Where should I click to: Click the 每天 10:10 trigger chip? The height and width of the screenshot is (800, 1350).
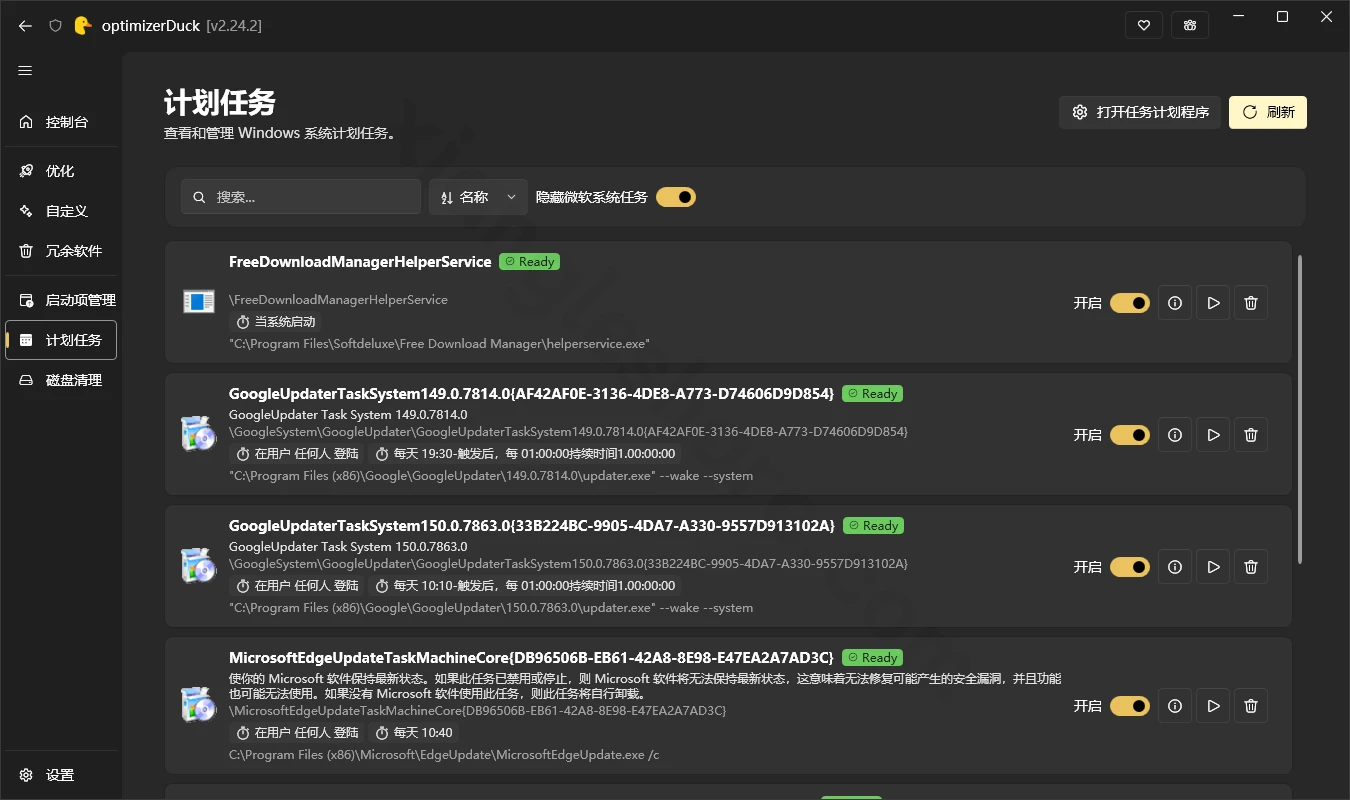[525, 586]
